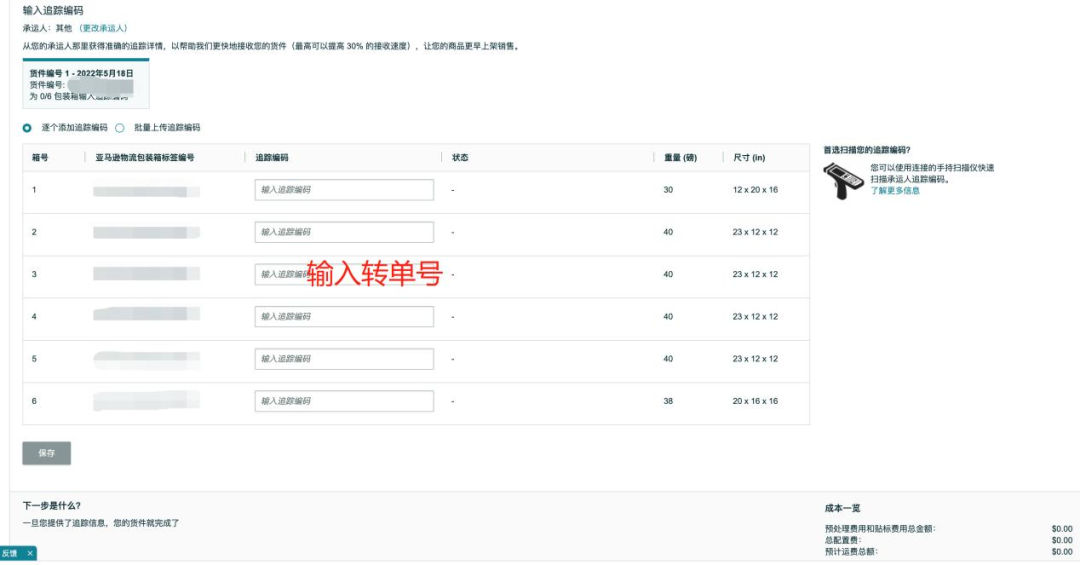Close the 反馈 feedback tab with X
The height and width of the screenshot is (565, 1080).
pyautogui.click(x=30, y=553)
